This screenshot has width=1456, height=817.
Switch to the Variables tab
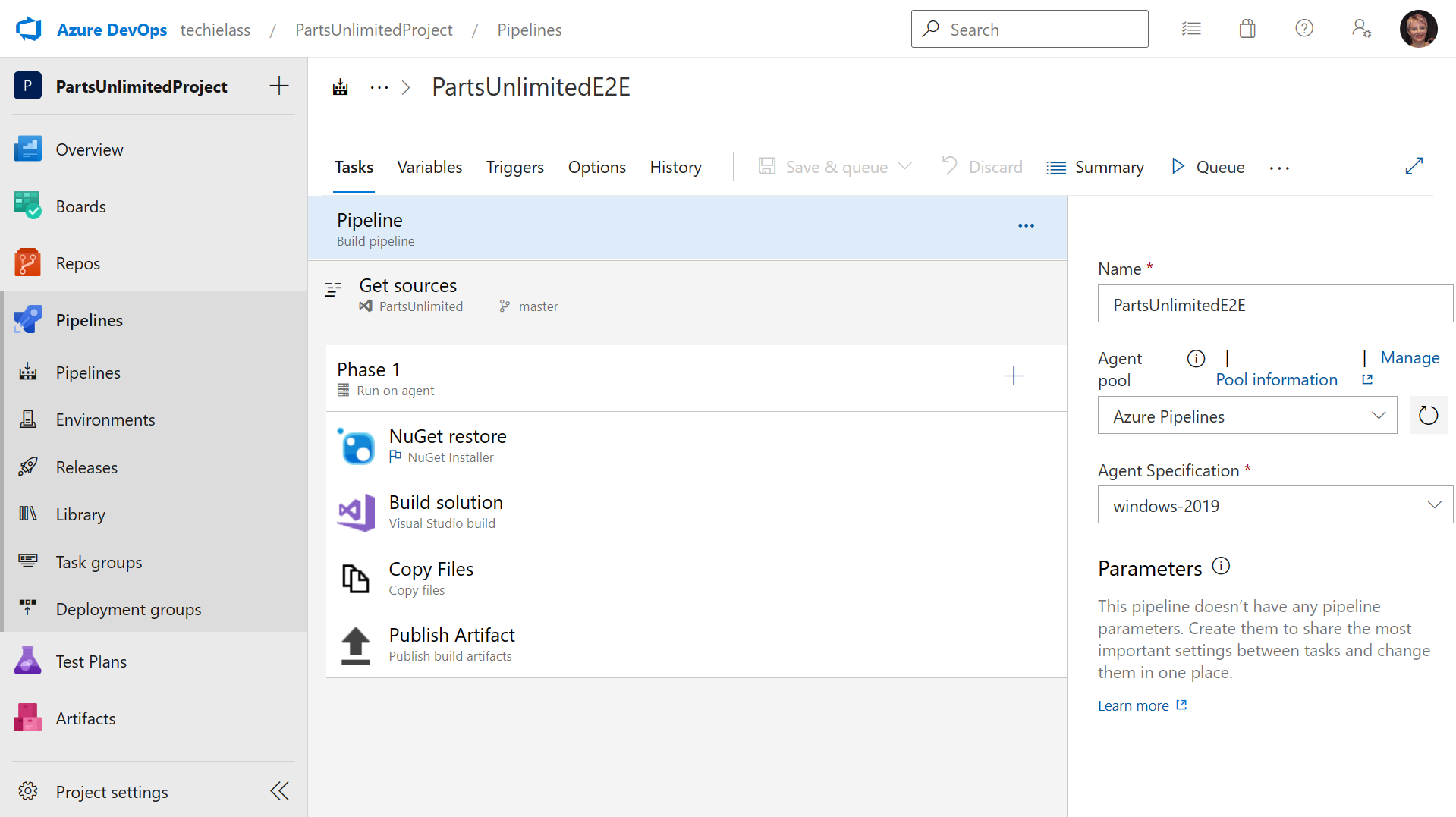coord(429,166)
